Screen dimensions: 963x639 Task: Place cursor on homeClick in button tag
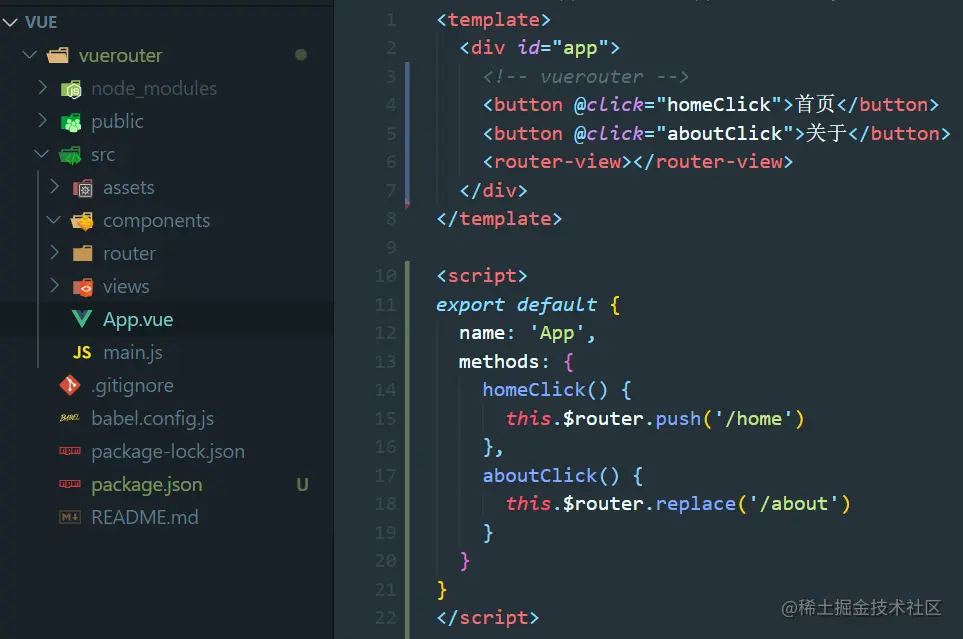pyautogui.click(x=719, y=104)
